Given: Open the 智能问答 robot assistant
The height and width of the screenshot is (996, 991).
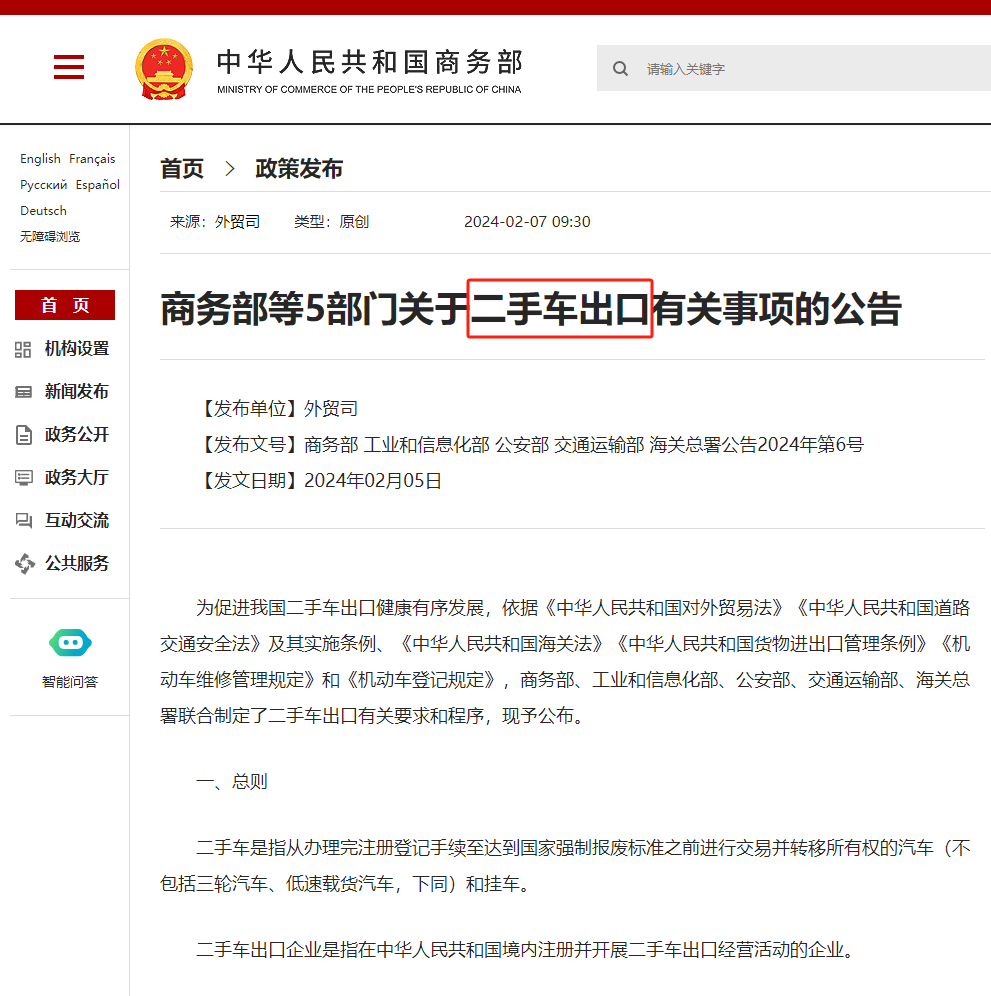Looking at the screenshot, I should pos(70,643).
